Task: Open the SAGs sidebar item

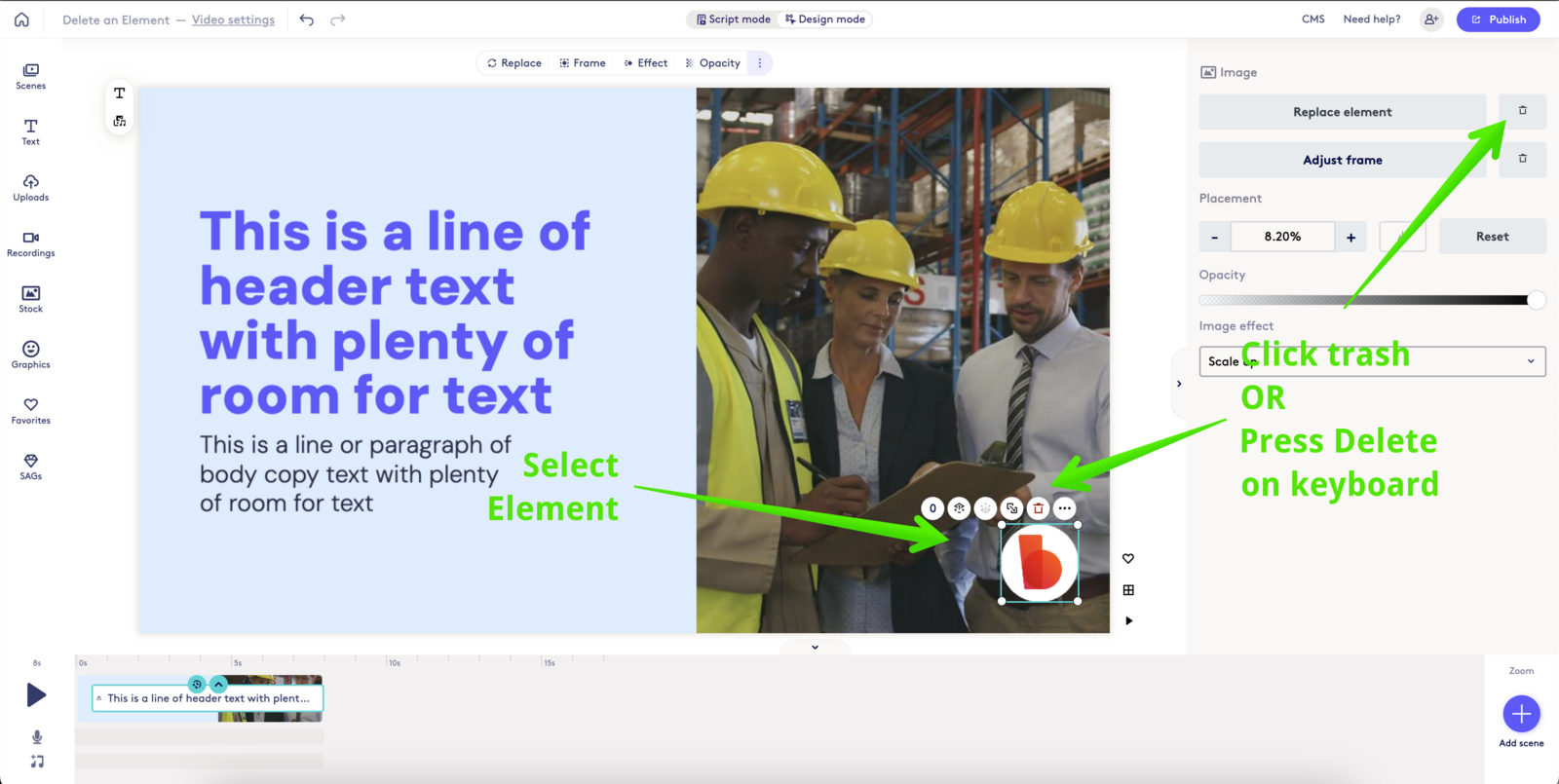Action: coord(30,467)
